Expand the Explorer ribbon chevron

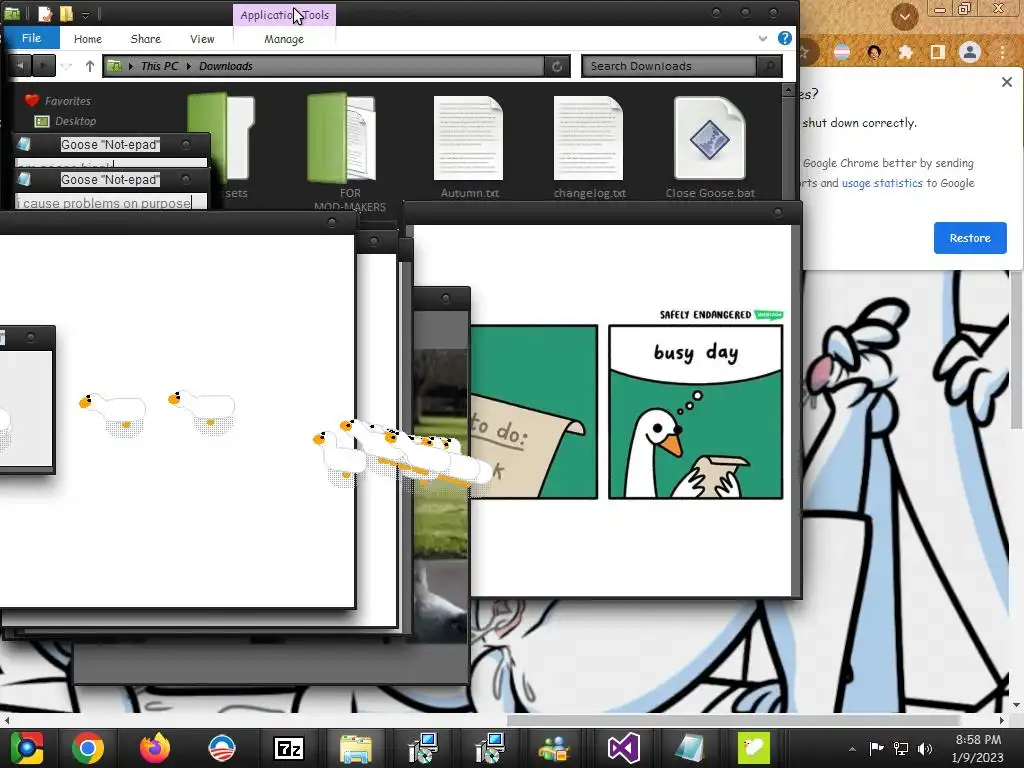click(763, 39)
